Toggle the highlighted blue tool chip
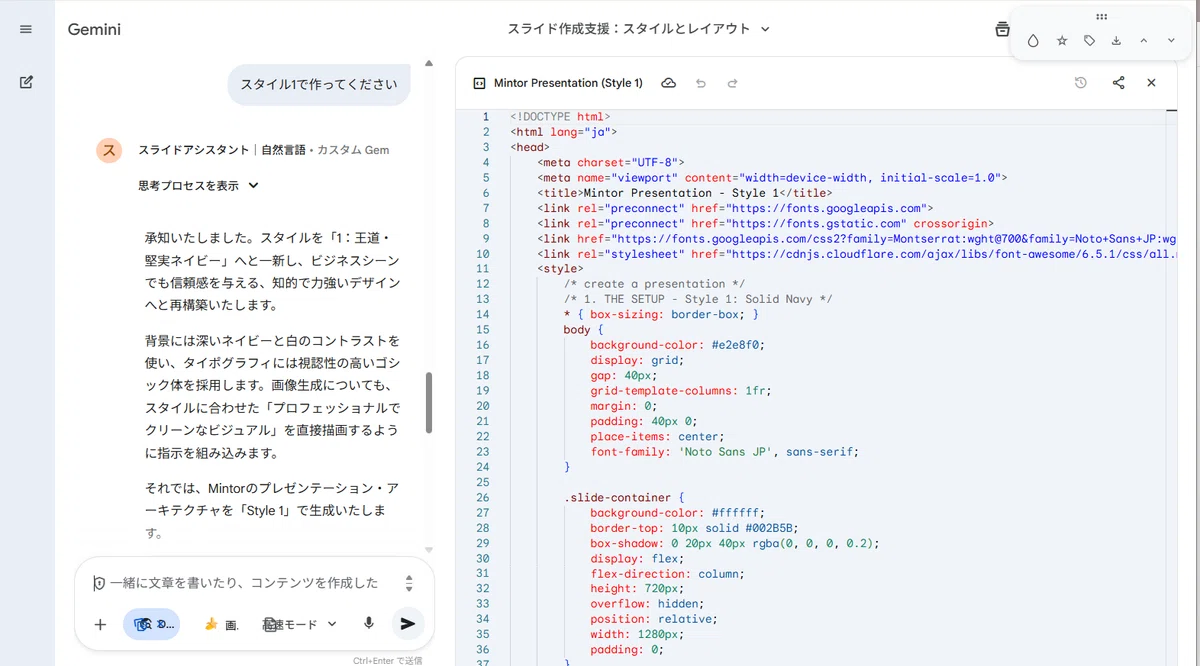Screen dimensions: 1200x666 pyautogui.click(x=152, y=624)
